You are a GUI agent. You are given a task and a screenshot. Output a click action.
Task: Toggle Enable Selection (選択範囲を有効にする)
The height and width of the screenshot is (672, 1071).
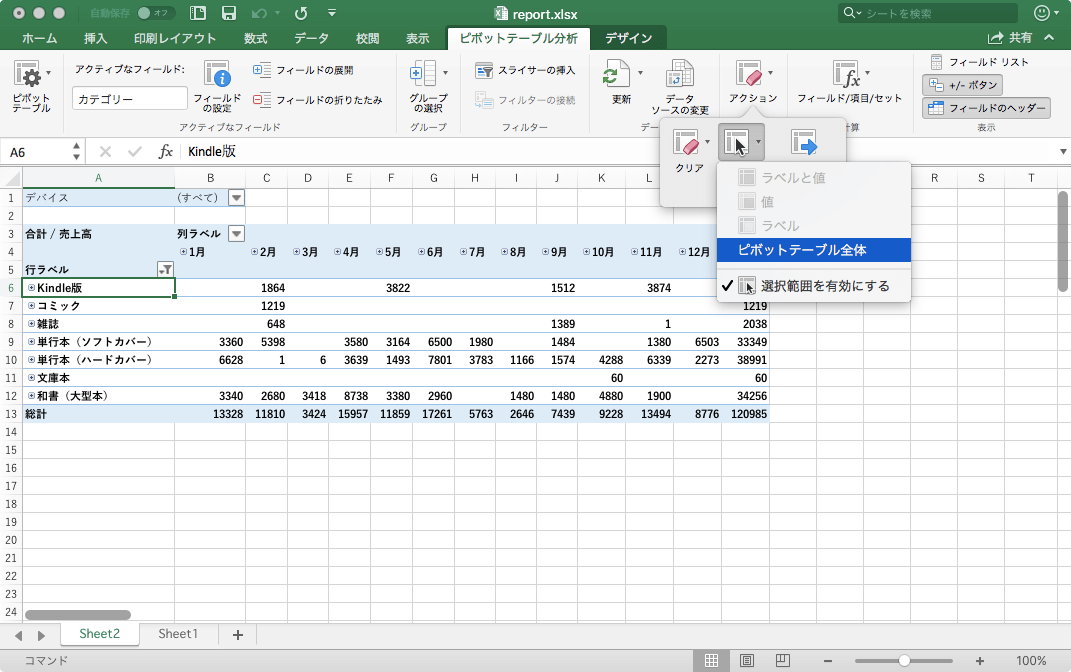coord(813,286)
